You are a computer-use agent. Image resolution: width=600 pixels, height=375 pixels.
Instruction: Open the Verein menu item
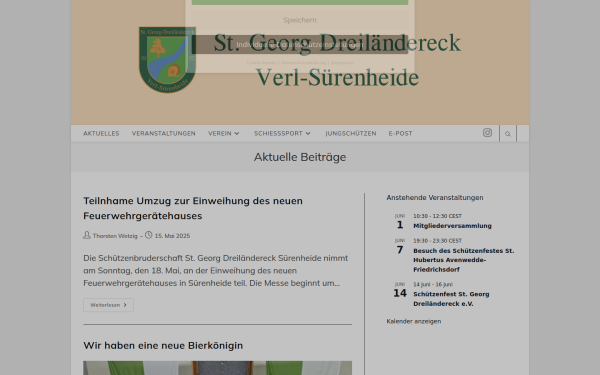pos(220,134)
